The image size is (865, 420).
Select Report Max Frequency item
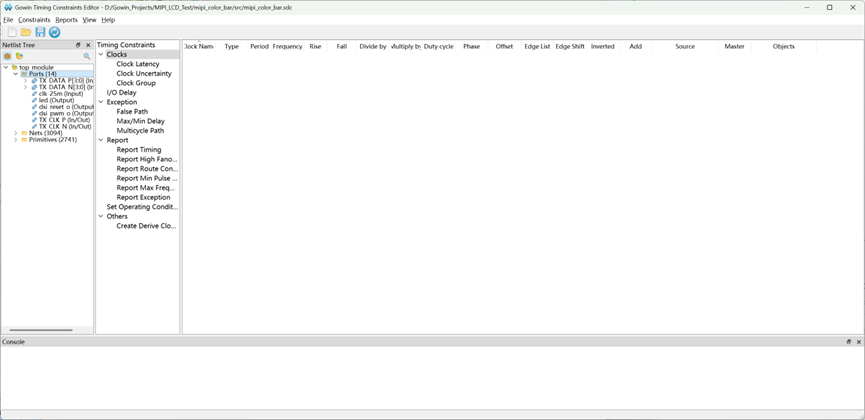pos(147,188)
